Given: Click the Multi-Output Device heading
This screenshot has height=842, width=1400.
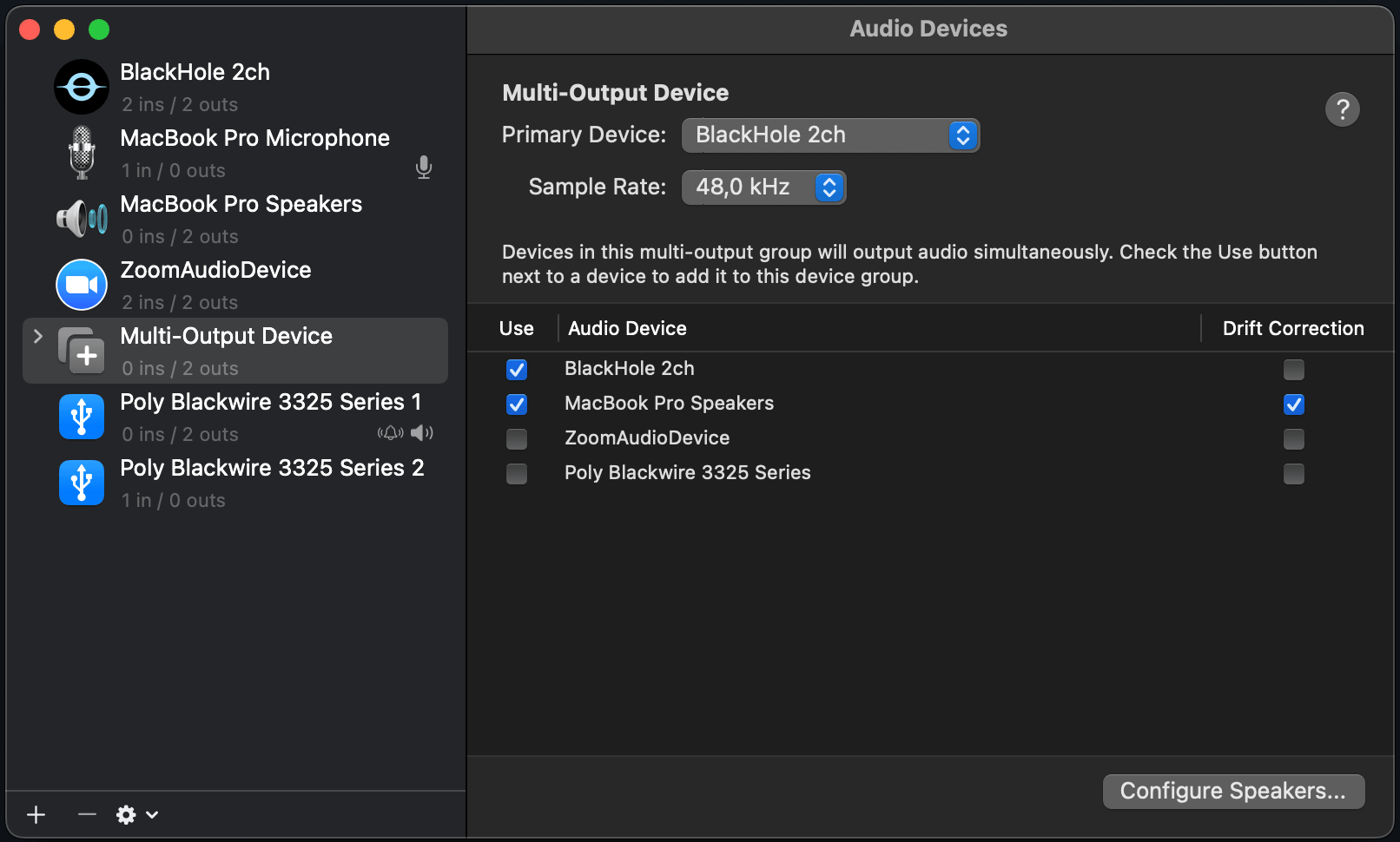Looking at the screenshot, I should [x=616, y=93].
